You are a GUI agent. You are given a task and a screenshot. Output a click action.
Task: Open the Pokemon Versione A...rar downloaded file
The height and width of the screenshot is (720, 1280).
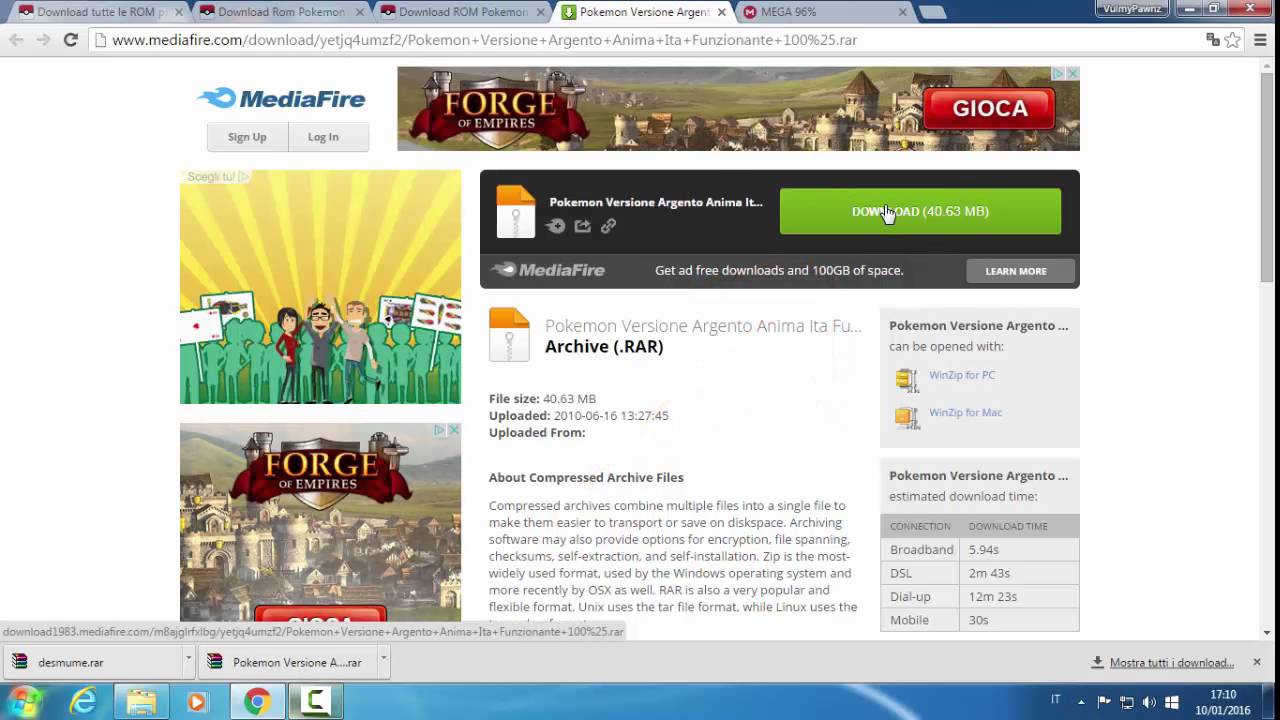pyautogui.click(x=288, y=662)
